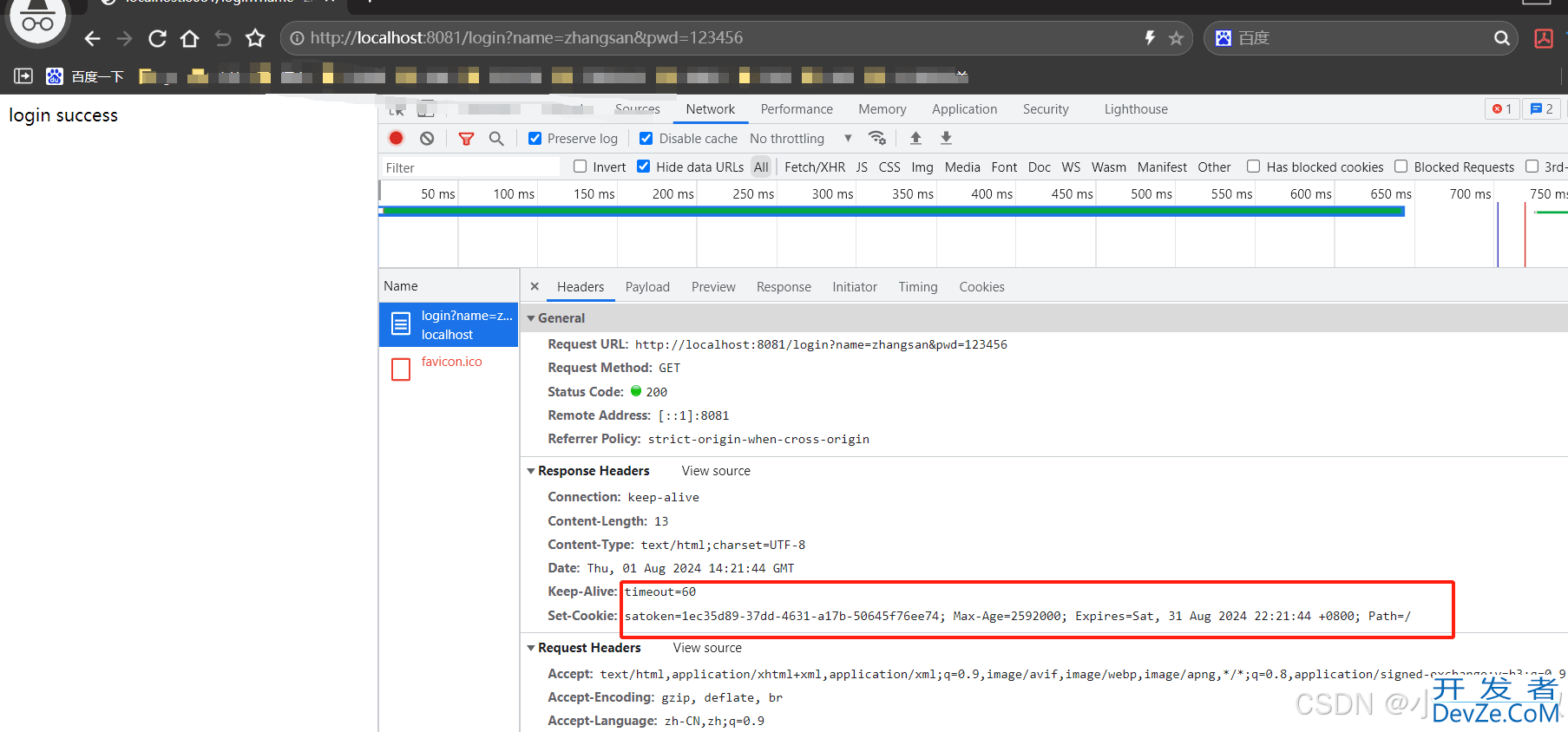Toggle the device toolbar icon in DevTools
This screenshot has height=732, width=1568.
[x=426, y=110]
